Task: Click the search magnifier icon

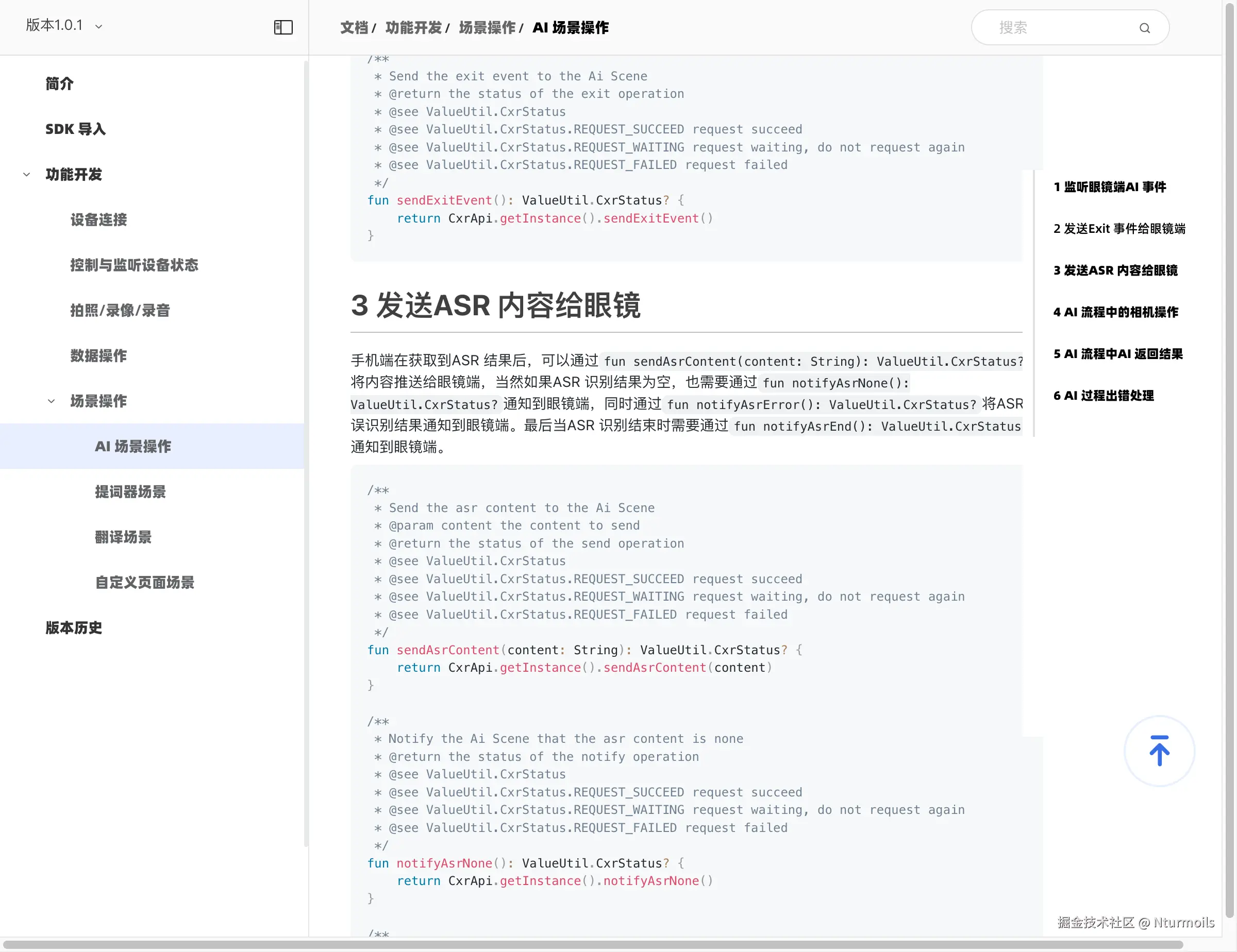Action: pos(1145,28)
